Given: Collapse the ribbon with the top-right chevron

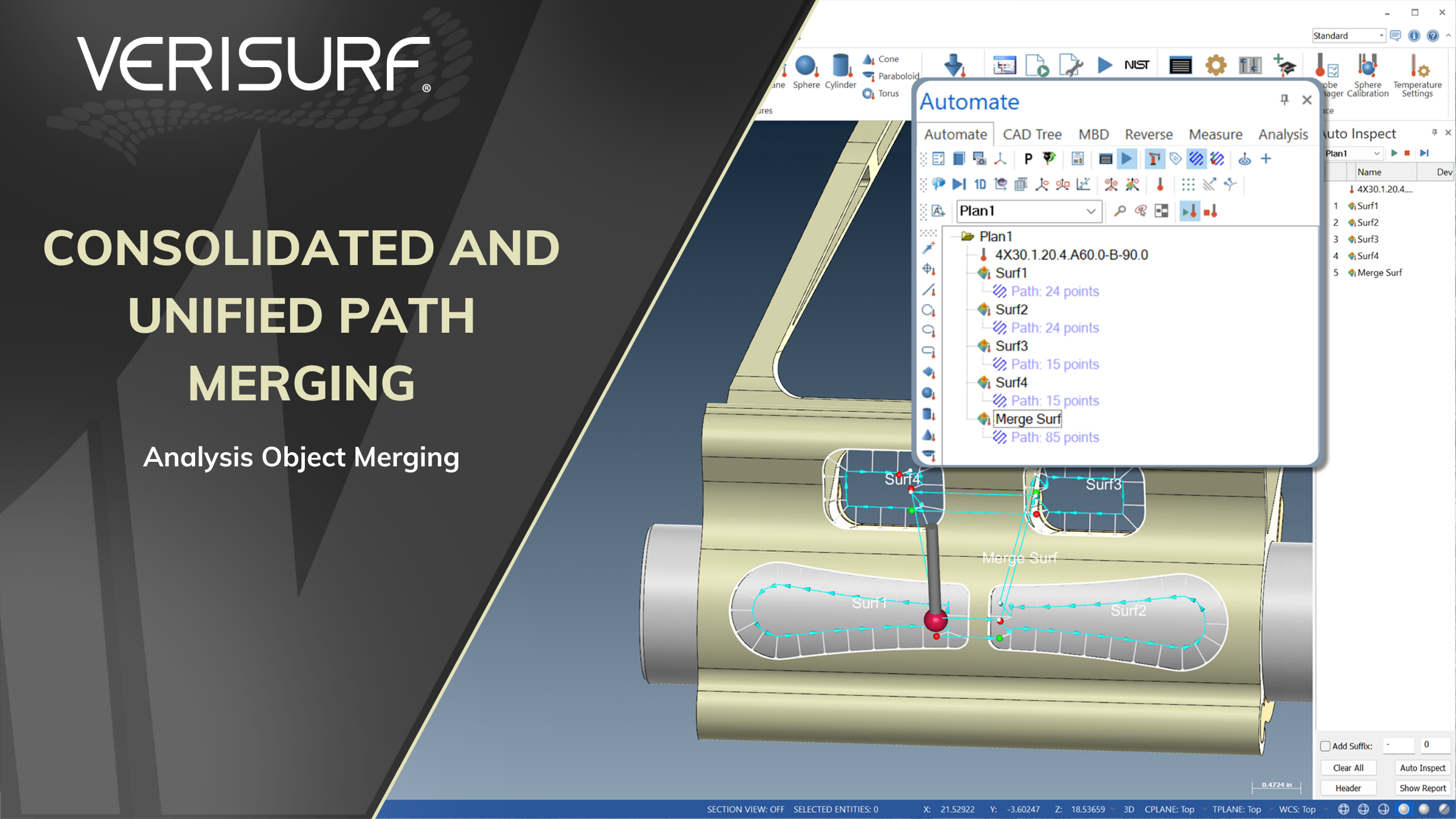Looking at the screenshot, I should pyautogui.click(x=1449, y=36).
